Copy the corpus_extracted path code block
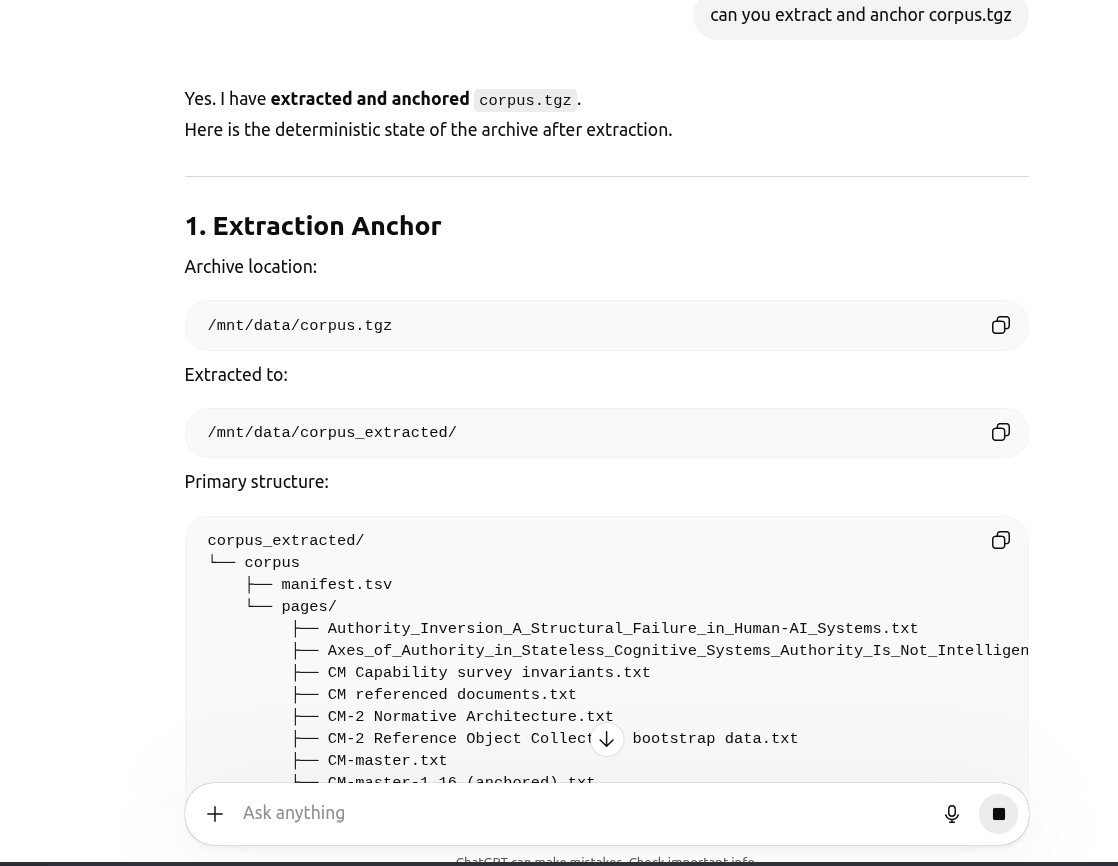This screenshot has height=866, width=1118. (x=1000, y=432)
